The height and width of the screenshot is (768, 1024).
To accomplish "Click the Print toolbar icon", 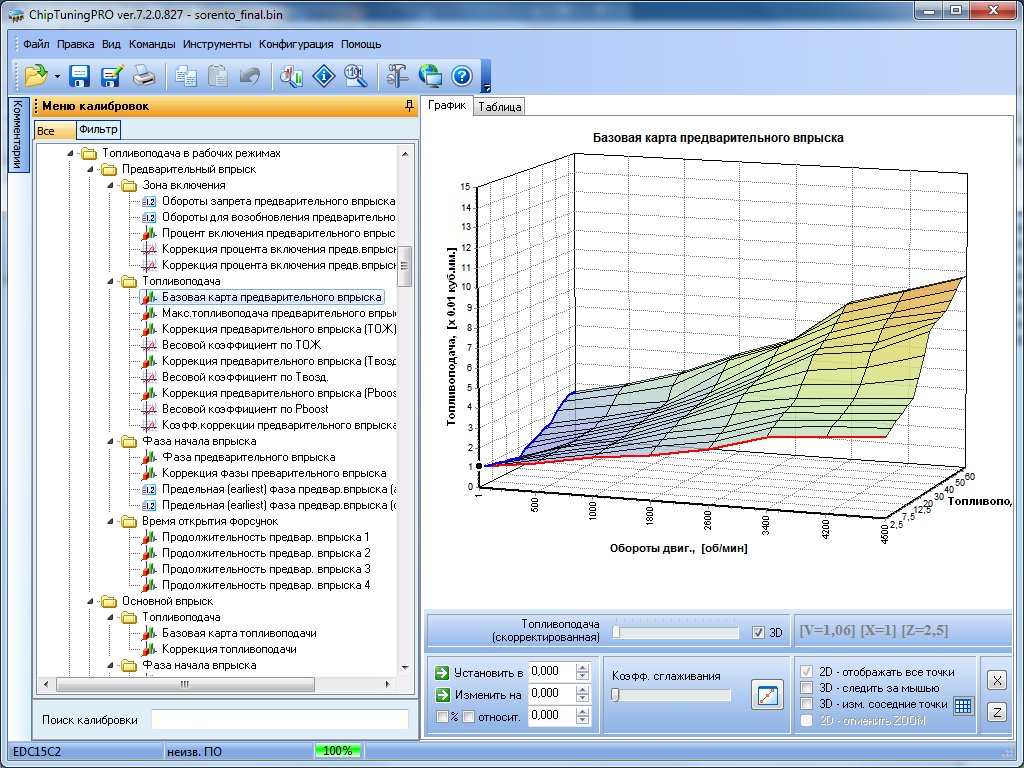I will pyautogui.click(x=144, y=75).
